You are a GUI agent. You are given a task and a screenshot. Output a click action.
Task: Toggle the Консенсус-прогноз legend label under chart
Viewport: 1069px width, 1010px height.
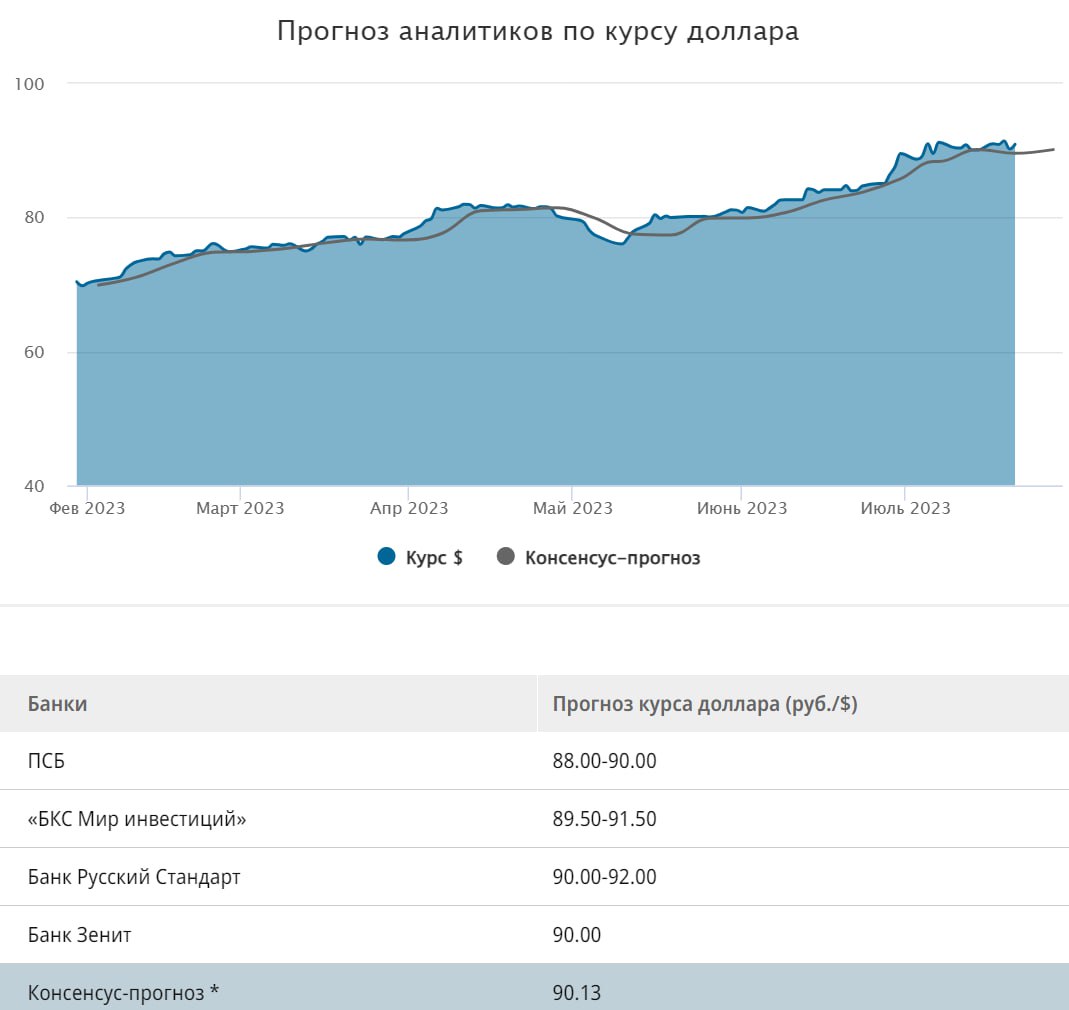612,558
